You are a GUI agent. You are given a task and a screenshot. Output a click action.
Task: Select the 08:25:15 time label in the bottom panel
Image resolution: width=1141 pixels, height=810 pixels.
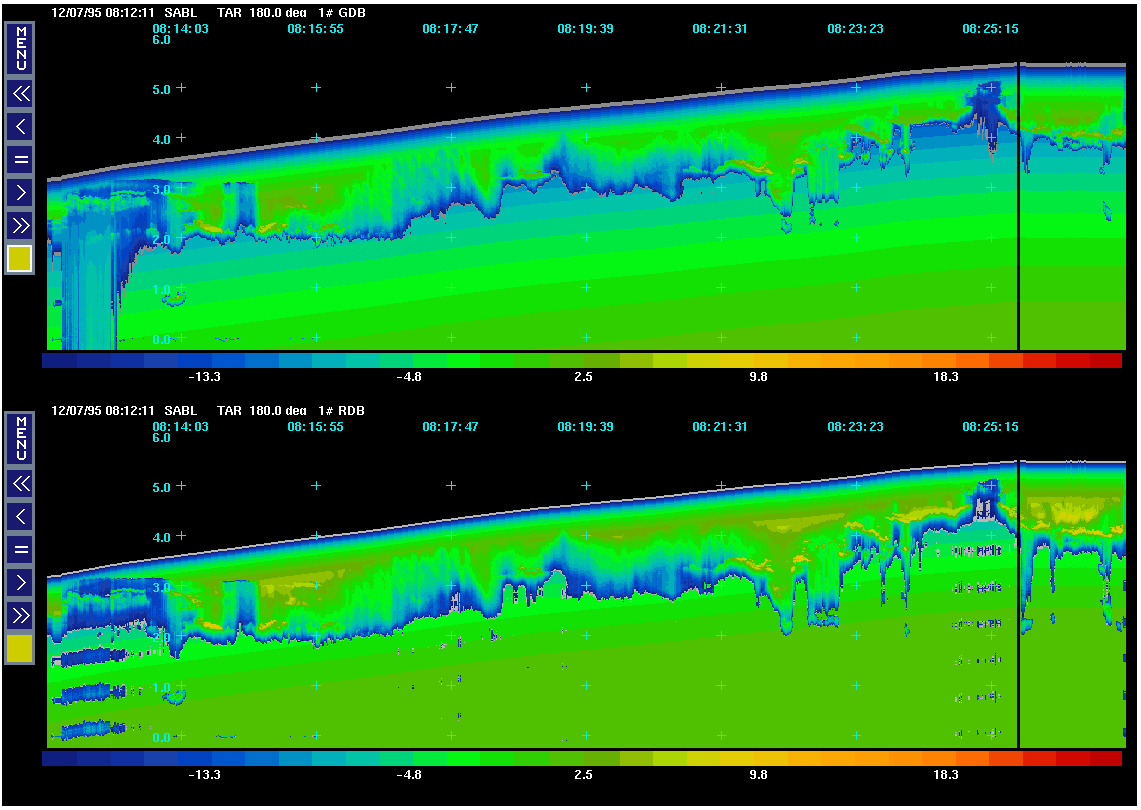[x=990, y=426]
